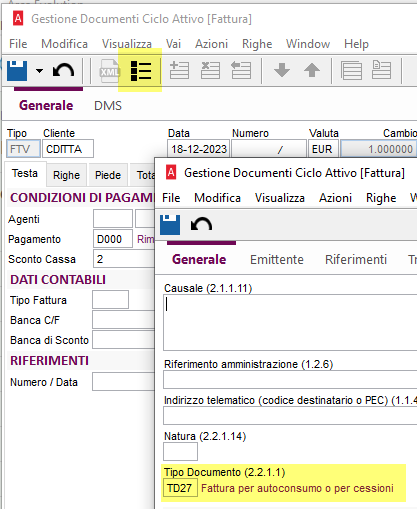Click the Sconto Cassa field
The height and width of the screenshot is (509, 417).
(124, 259)
